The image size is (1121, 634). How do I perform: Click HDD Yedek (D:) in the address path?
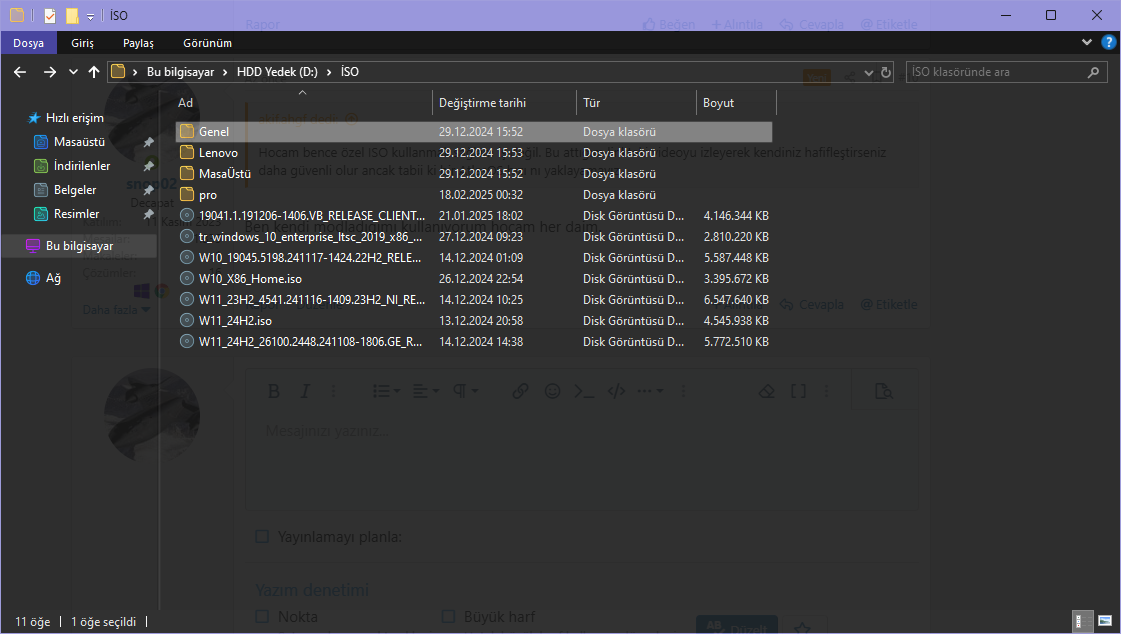[x=277, y=71]
